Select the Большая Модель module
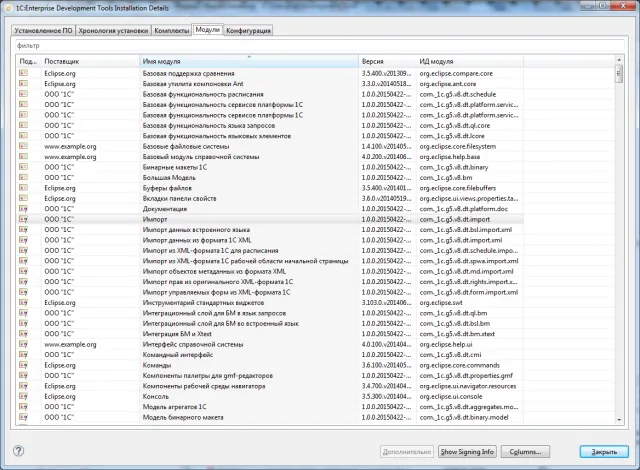 click(x=169, y=177)
